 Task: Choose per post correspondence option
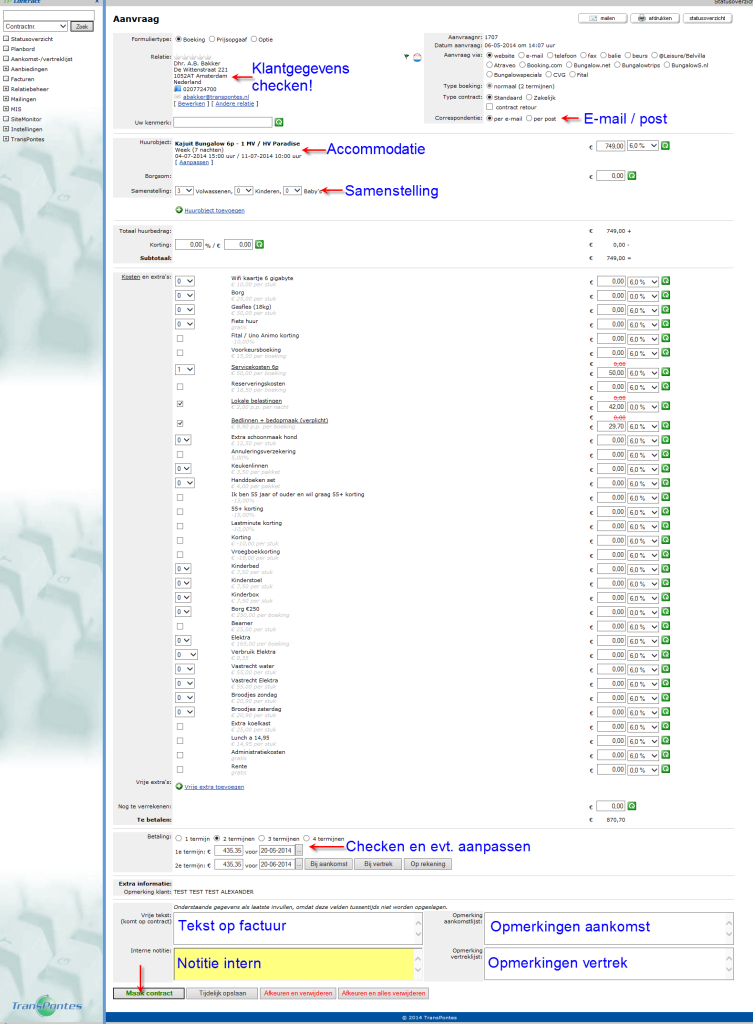click(x=529, y=118)
